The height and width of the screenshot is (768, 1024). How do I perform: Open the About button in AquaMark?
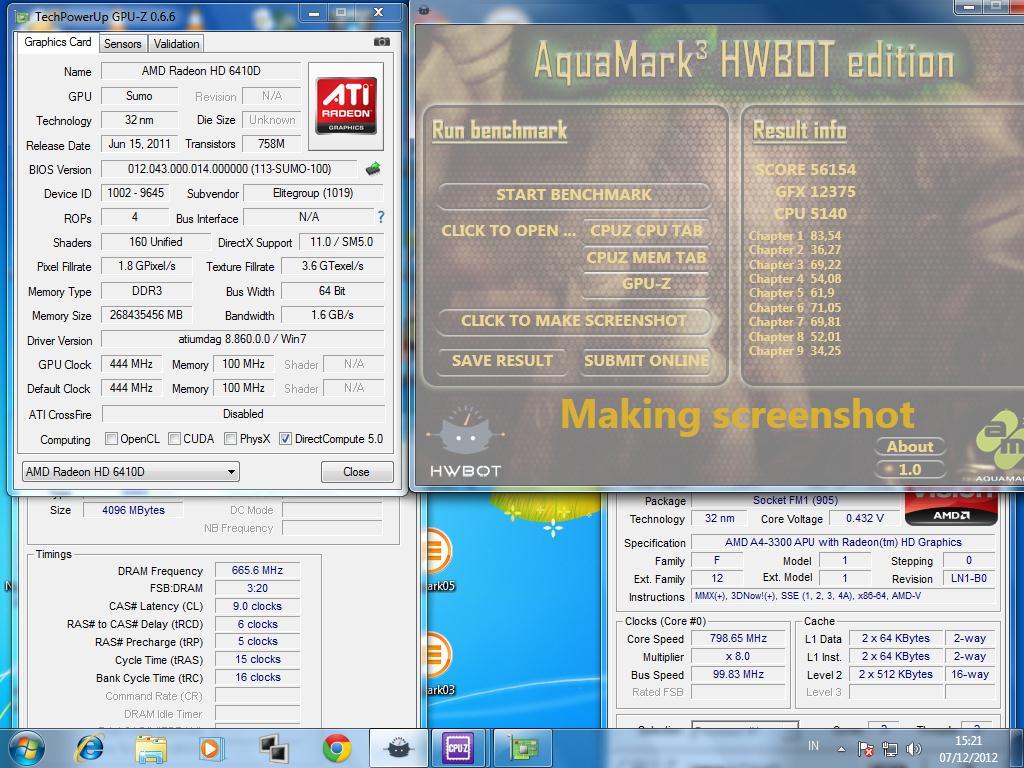point(910,447)
